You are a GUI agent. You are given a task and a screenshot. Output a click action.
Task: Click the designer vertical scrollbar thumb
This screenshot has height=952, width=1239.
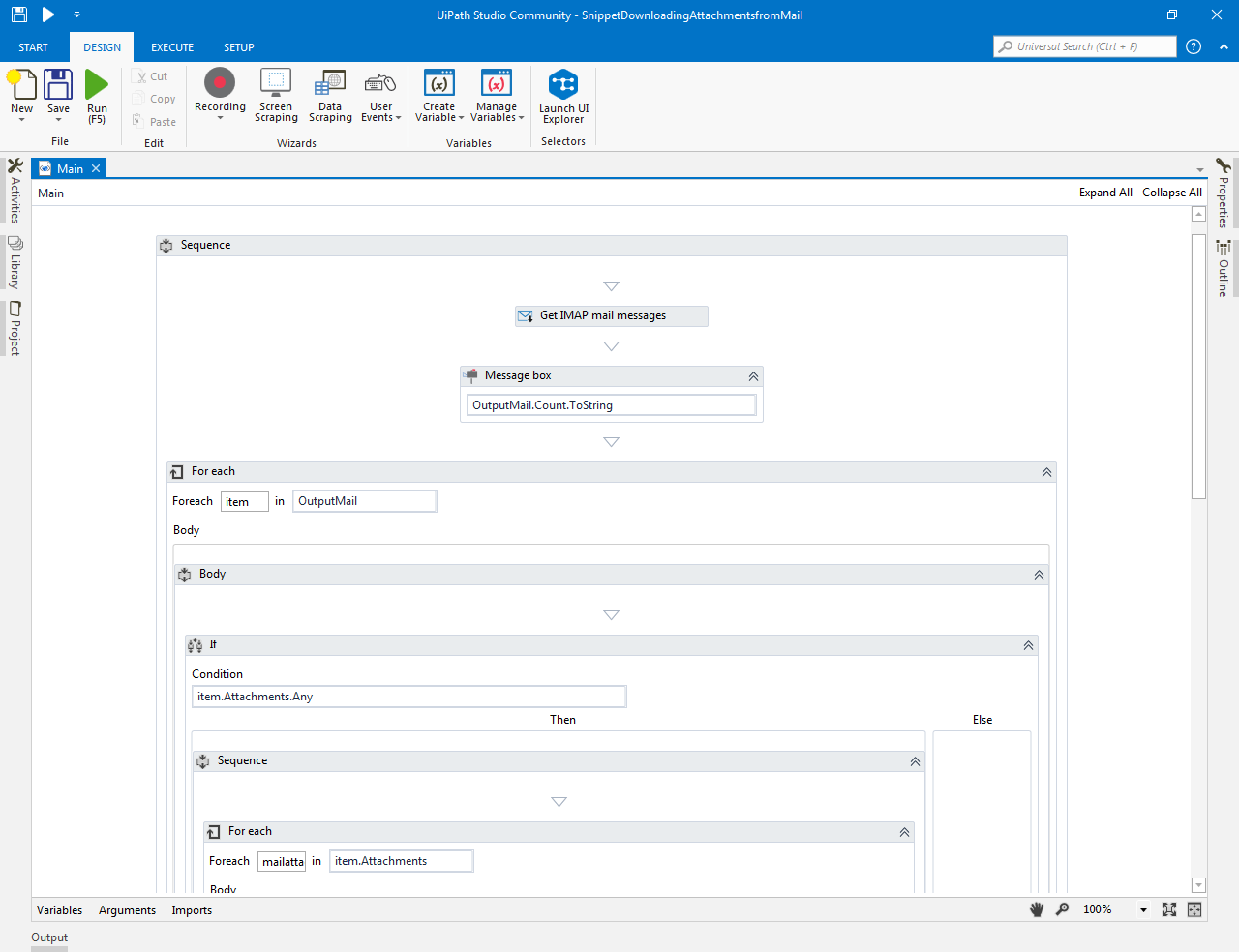[x=1198, y=366]
